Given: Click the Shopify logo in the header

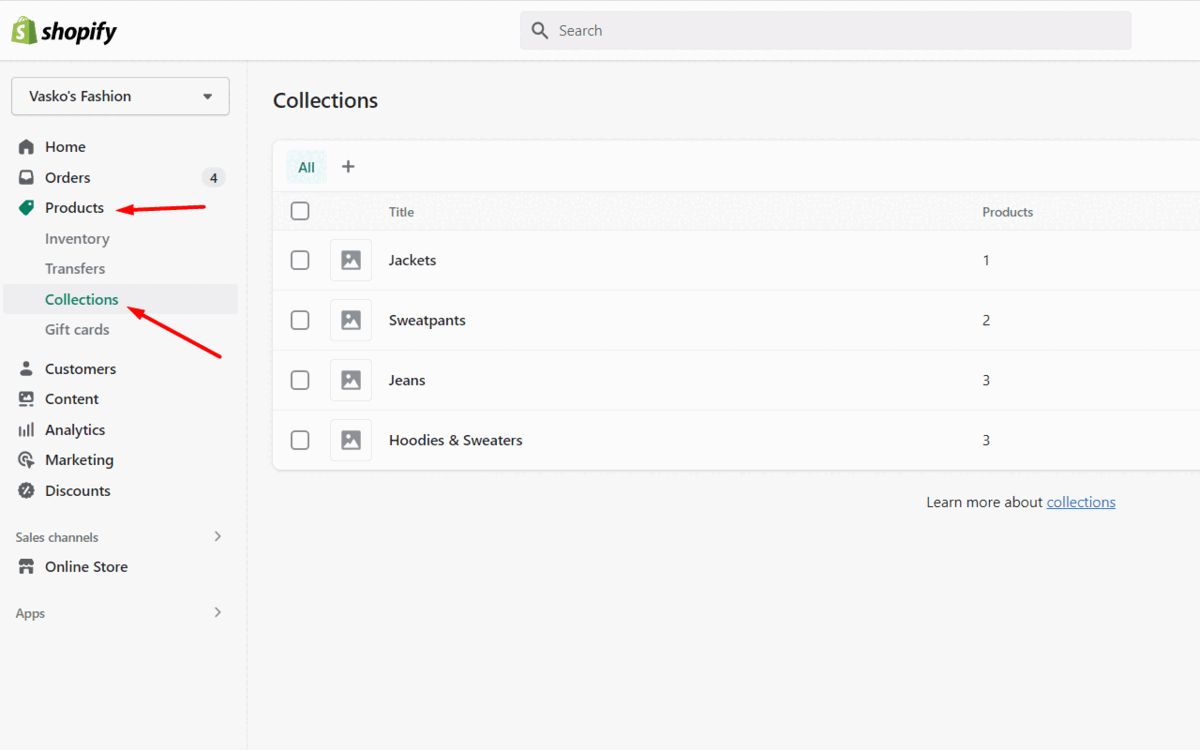Looking at the screenshot, I should [x=62, y=30].
